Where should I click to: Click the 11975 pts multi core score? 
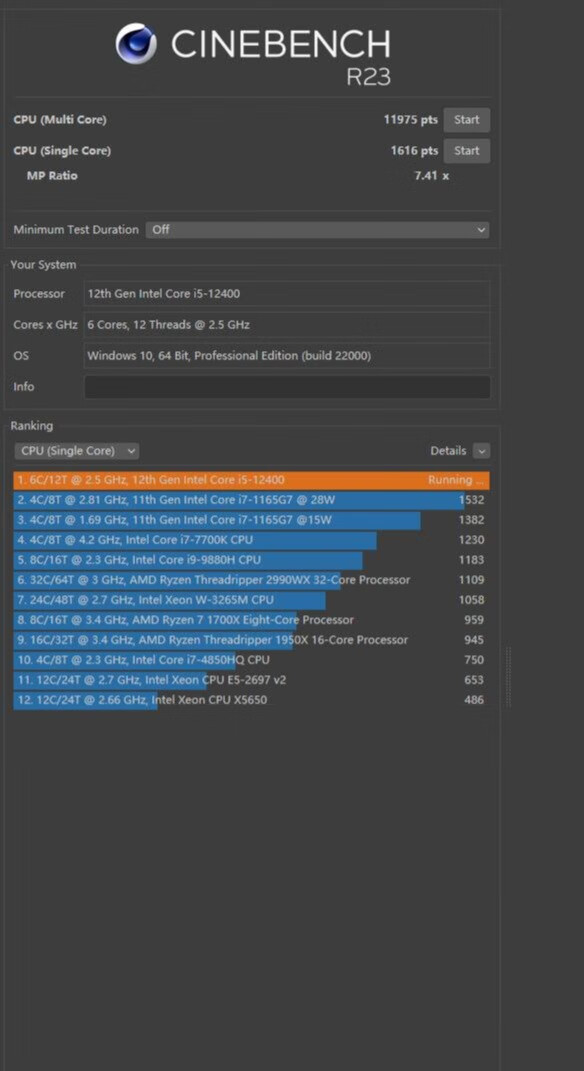411,120
